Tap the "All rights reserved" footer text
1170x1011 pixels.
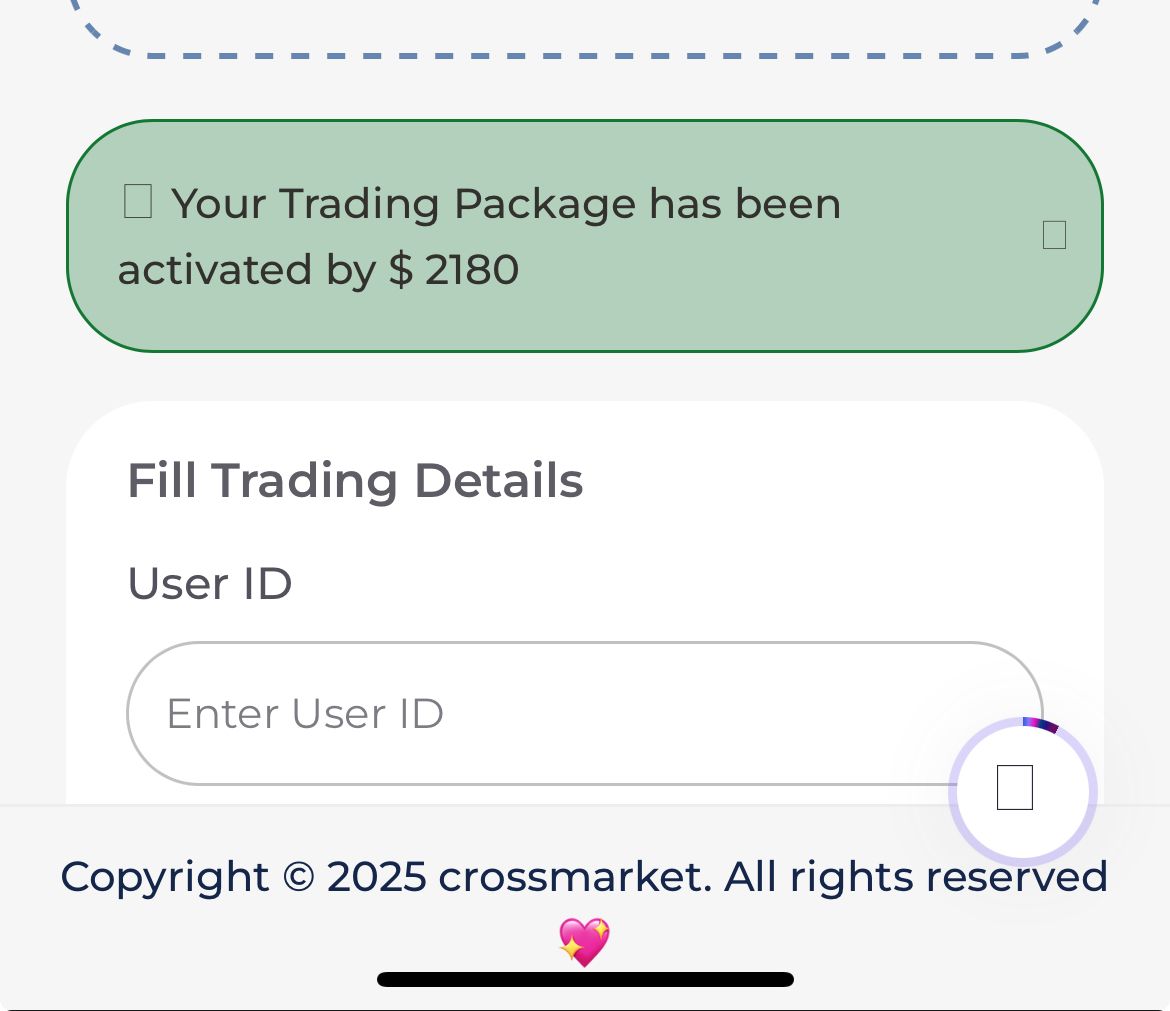point(916,877)
